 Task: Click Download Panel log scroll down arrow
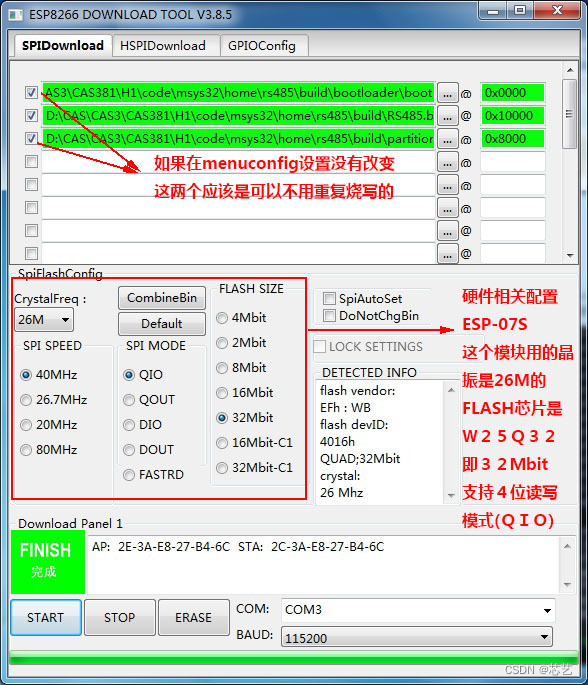(567, 585)
